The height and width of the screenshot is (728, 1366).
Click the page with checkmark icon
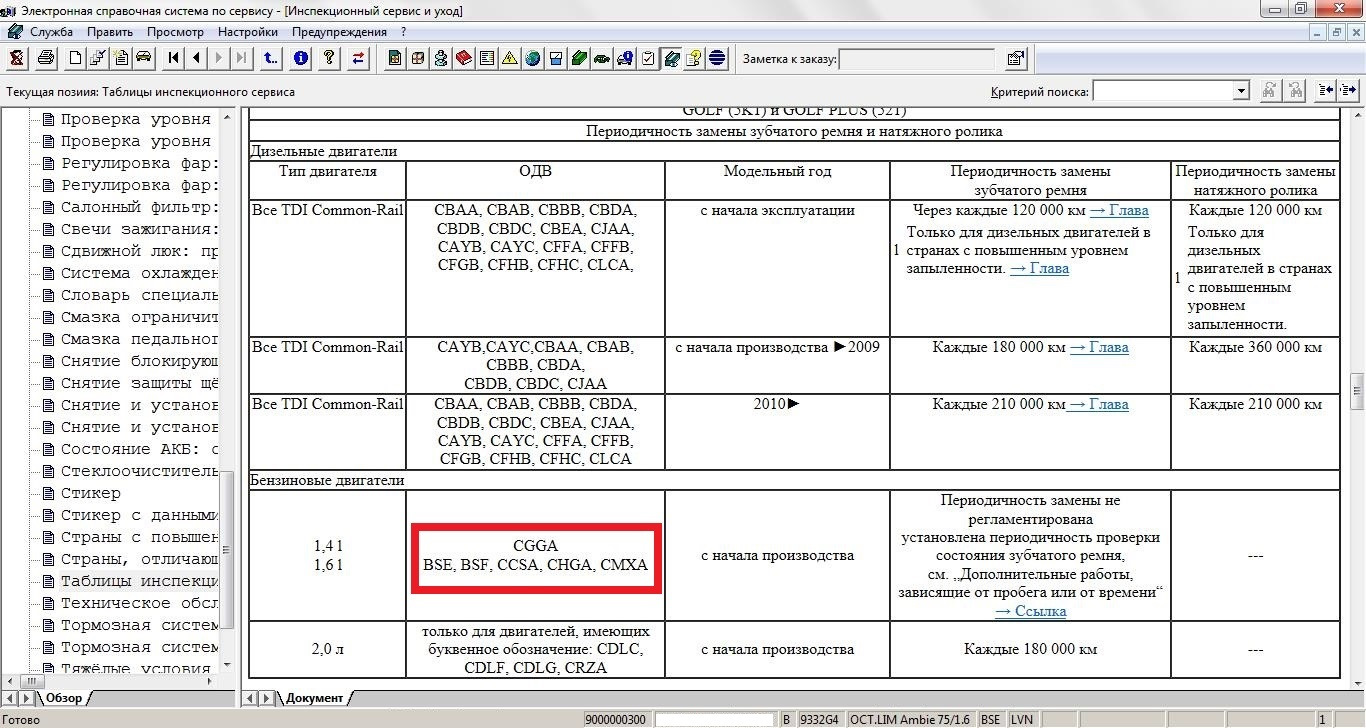click(x=99, y=58)
